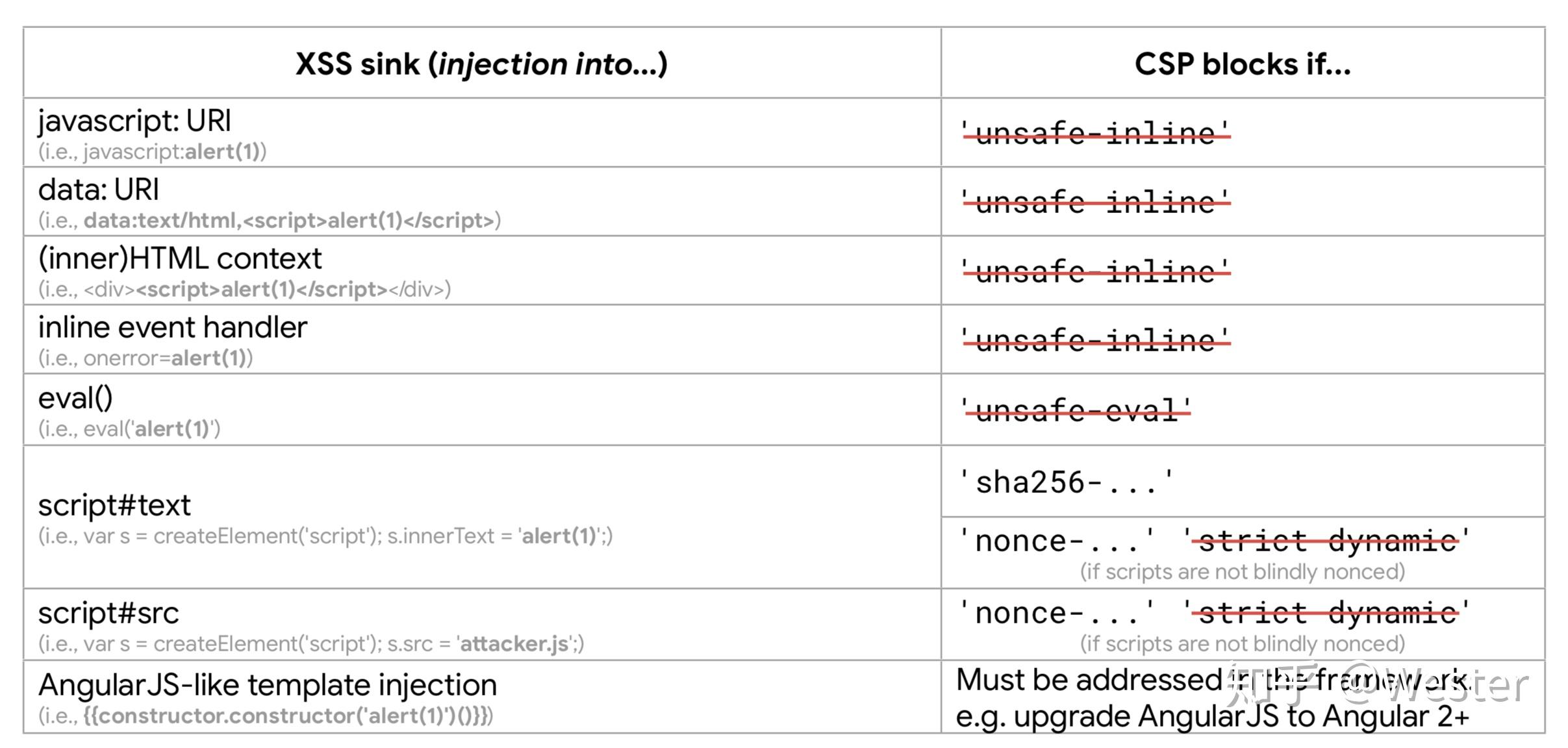The image size is (1568, 748).
Task: Click the onerror=alert(1) example text
Action: tap(145, 358)
